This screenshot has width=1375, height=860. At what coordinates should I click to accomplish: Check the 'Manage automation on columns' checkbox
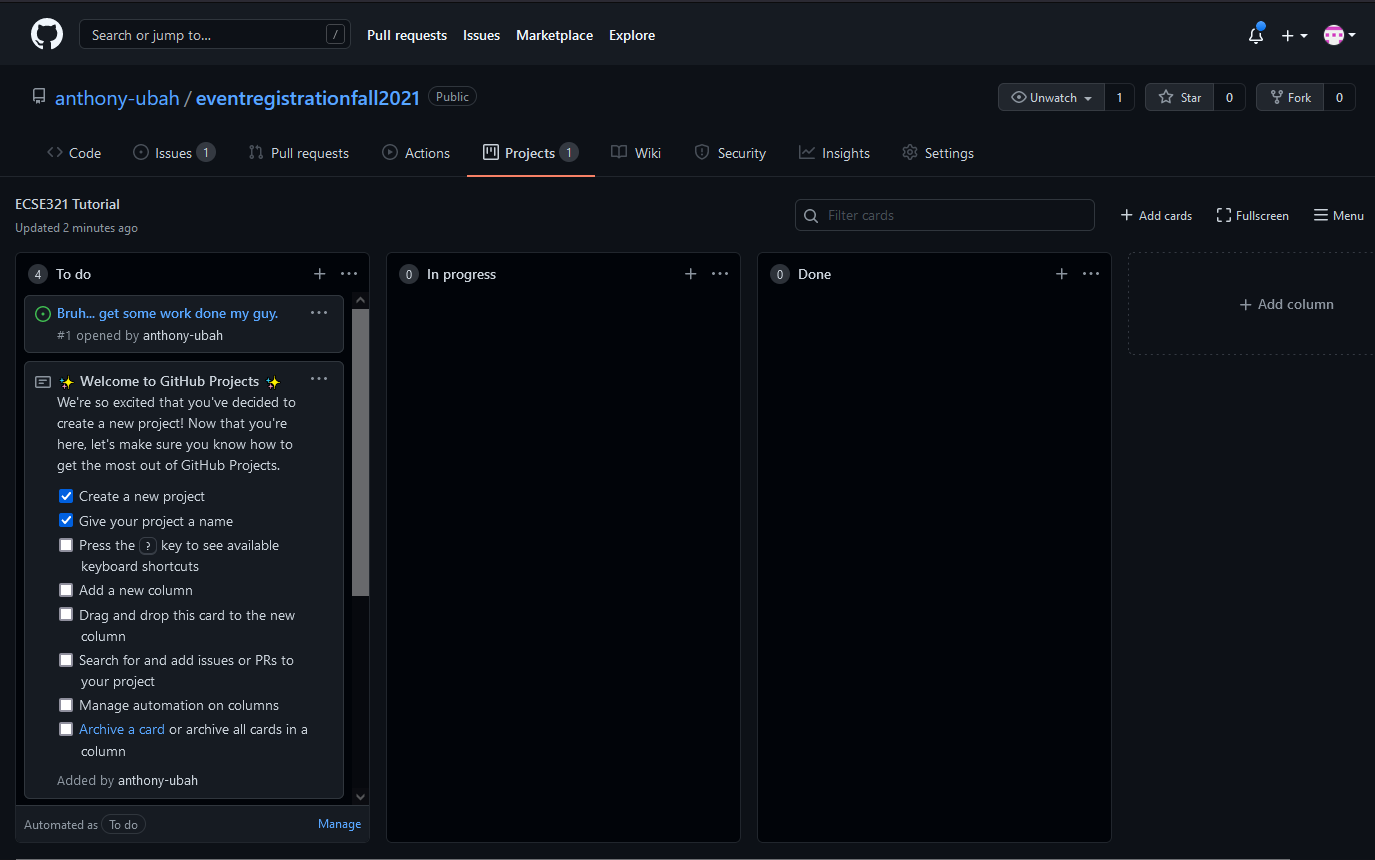pos(66,705)
